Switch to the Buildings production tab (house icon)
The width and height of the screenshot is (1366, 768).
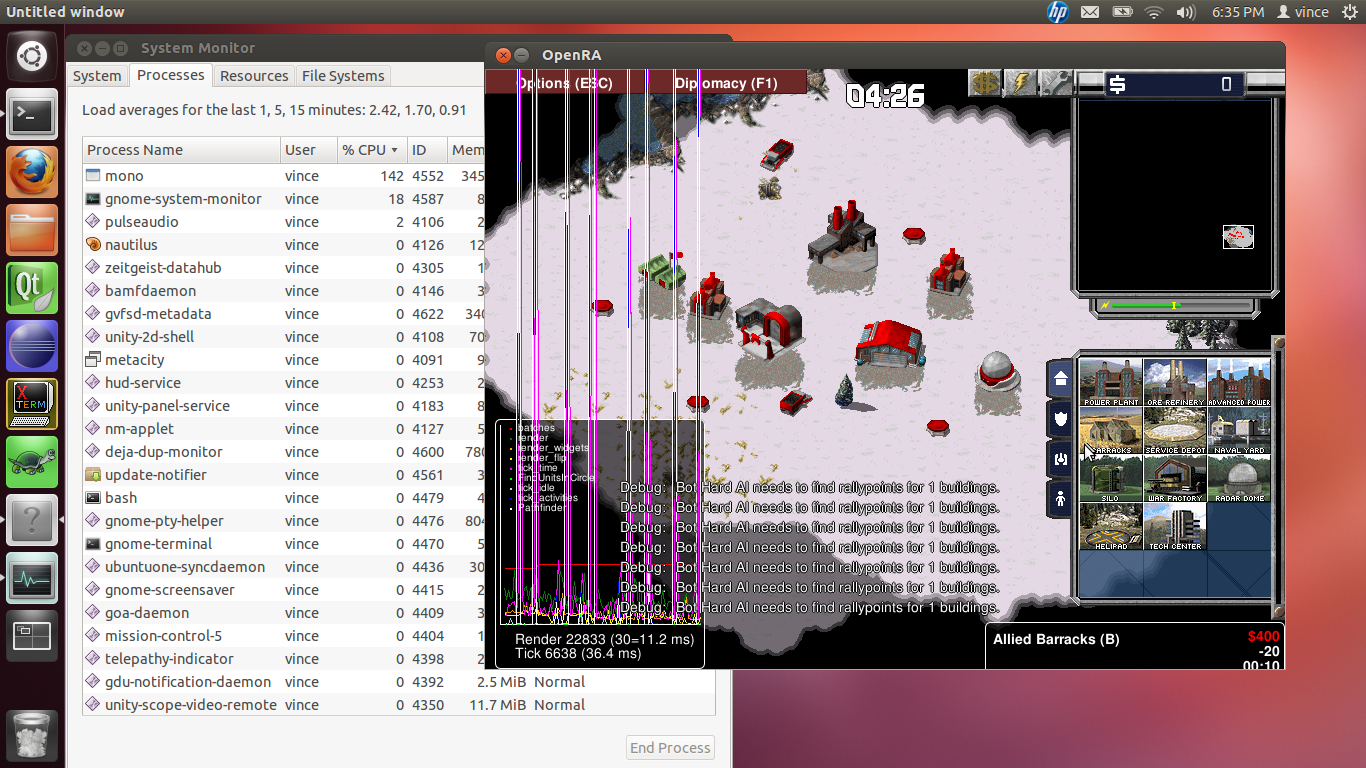pyautogui.click(x=1060, y=379)
